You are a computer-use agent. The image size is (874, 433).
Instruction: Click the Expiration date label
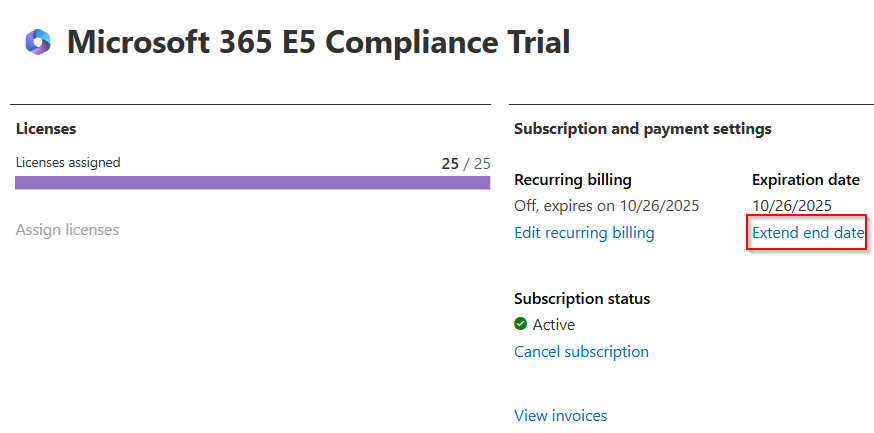tap(805, 180)
